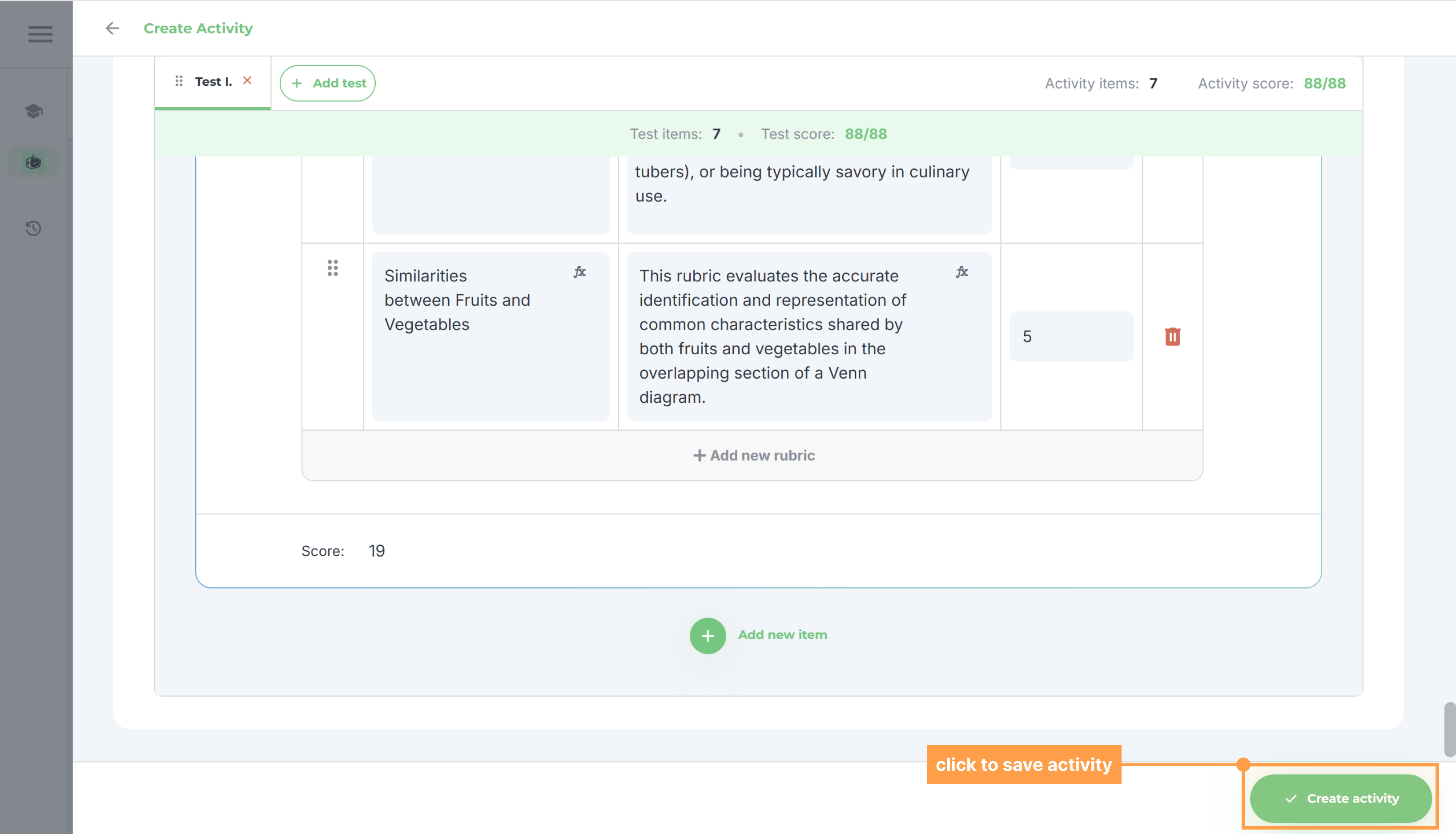Click the Similarities between Fruits and Vegetables field
1456x834 pixels.
pyautogui.click(x=491, y=336)
